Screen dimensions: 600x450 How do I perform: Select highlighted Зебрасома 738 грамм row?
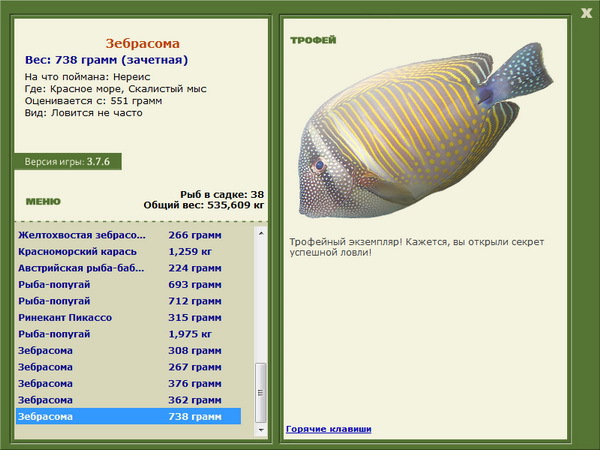pyautogui.click(x=129, y=416)
